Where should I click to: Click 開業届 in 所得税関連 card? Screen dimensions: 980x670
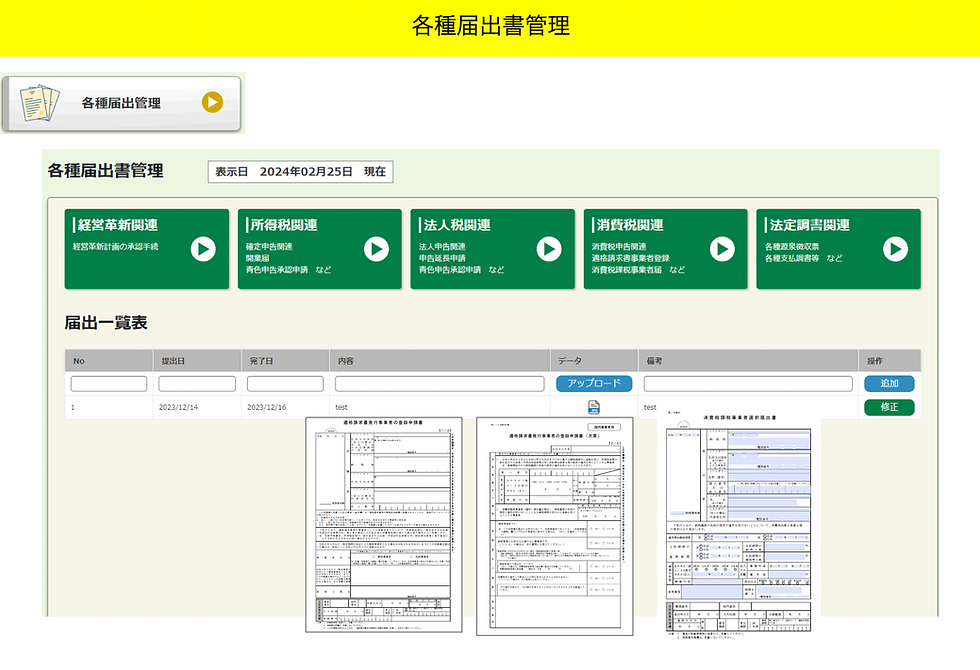tap(258, 258)
